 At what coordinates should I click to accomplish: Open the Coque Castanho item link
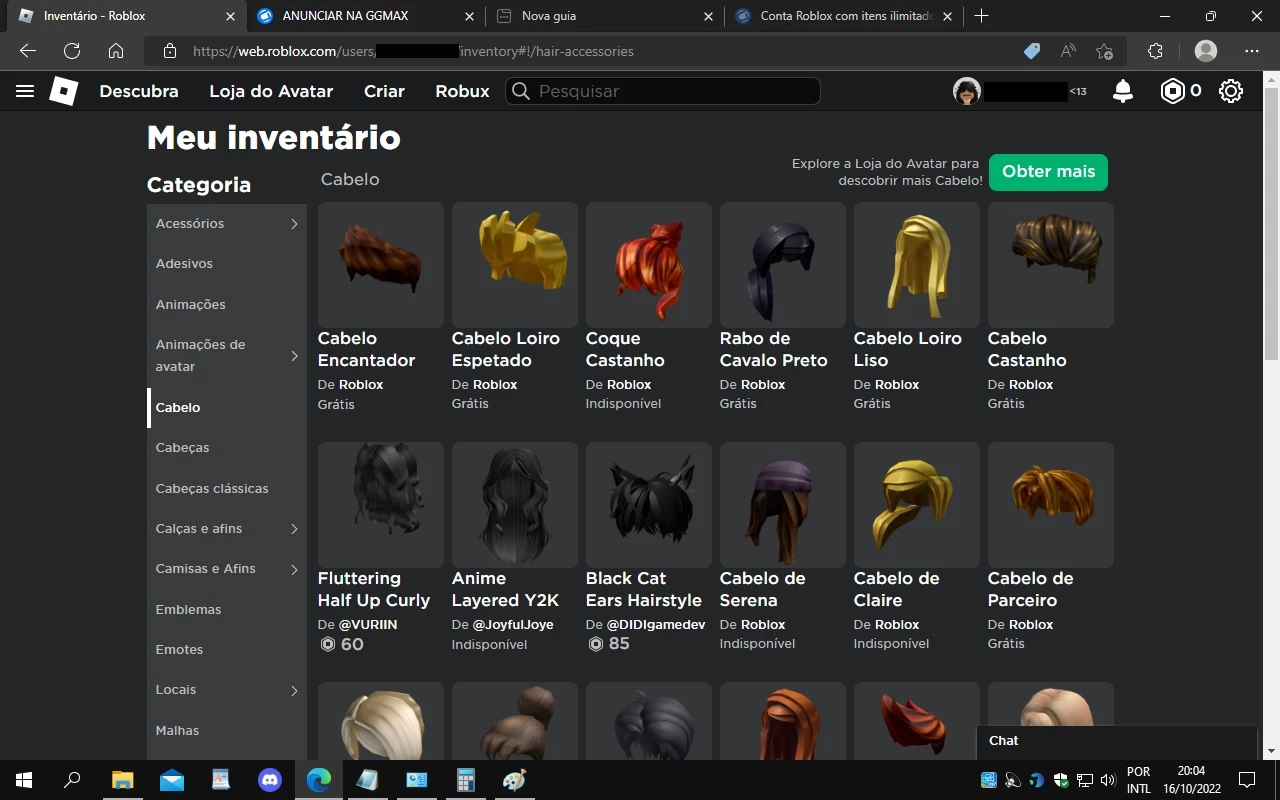coord(625,349)
